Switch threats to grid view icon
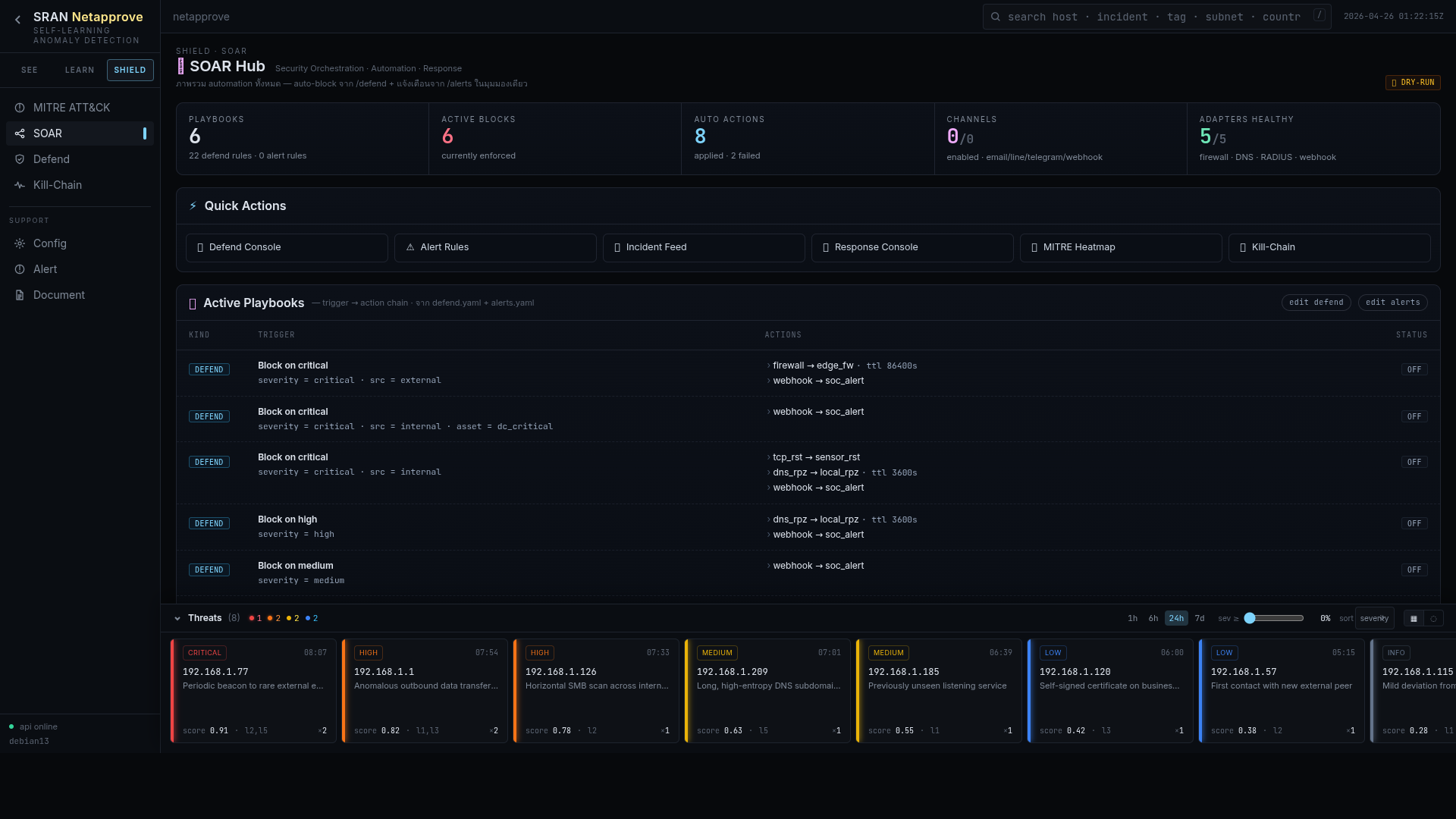This screenshot has width=1456, height=819. pyautogui.click(x=1414, y=619)
